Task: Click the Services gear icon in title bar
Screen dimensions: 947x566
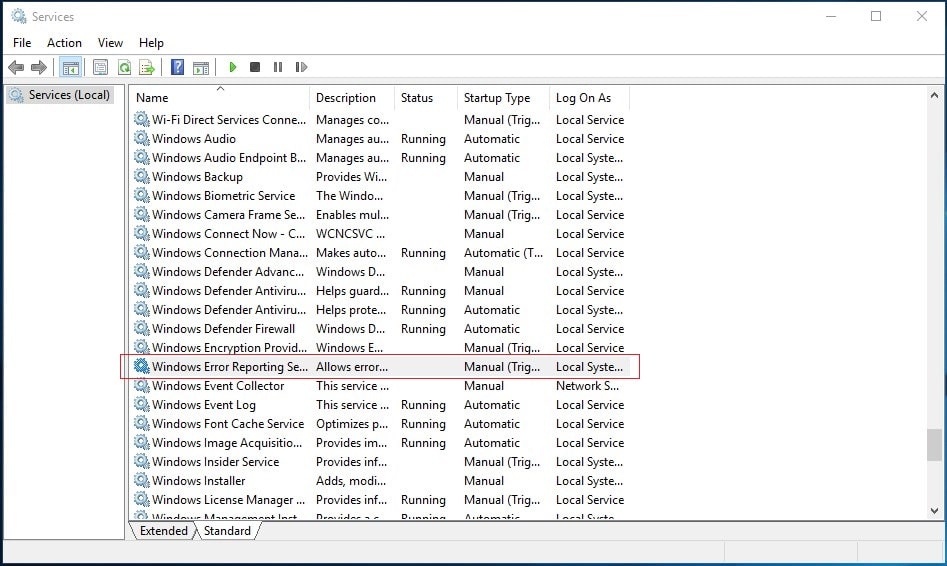Action: [x=19, y=16]
